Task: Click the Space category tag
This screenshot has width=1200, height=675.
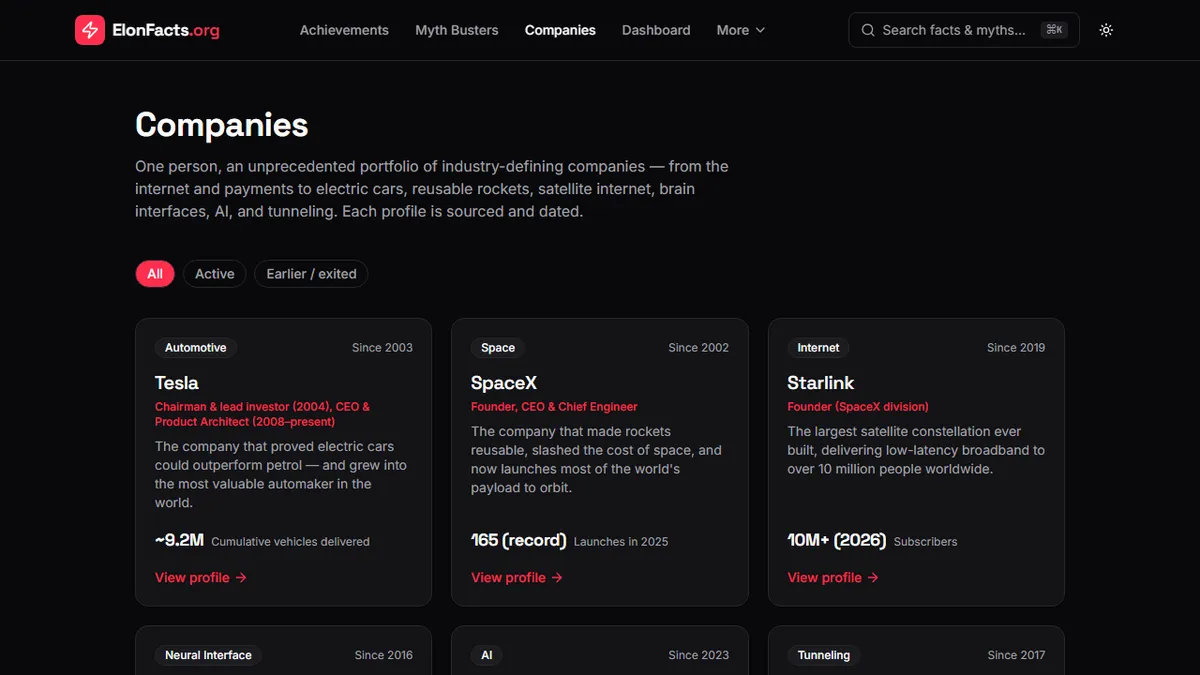Action: click(498, 348)
